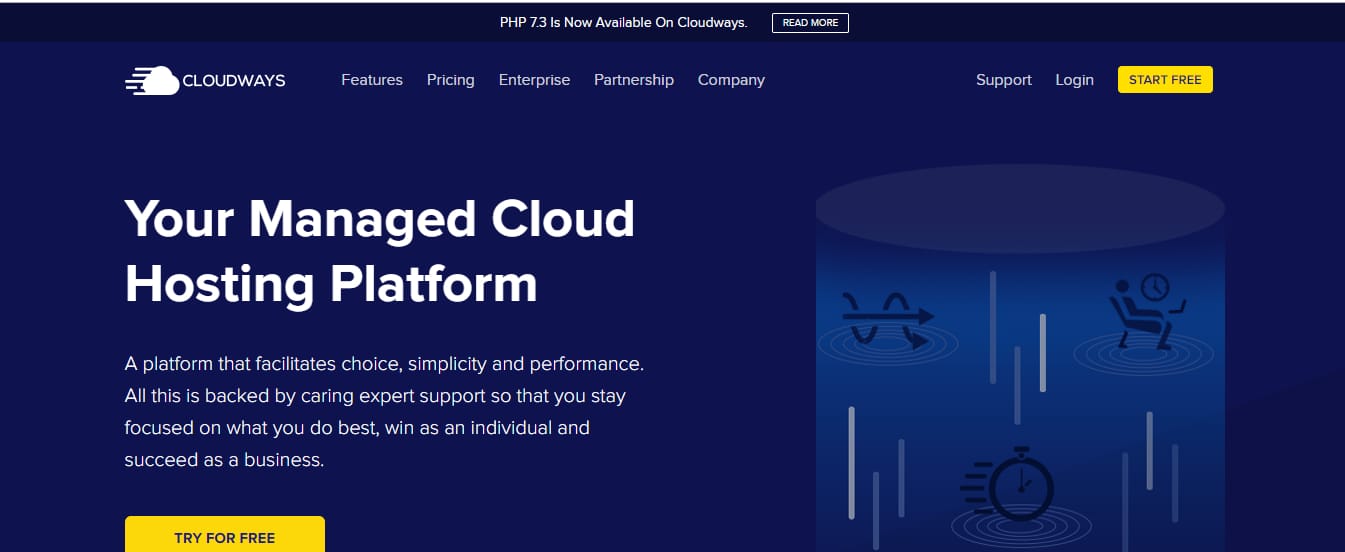This screenshot has height=552, width=1345.
Task: Go to the Pricing page
Action: click(450, 80)
